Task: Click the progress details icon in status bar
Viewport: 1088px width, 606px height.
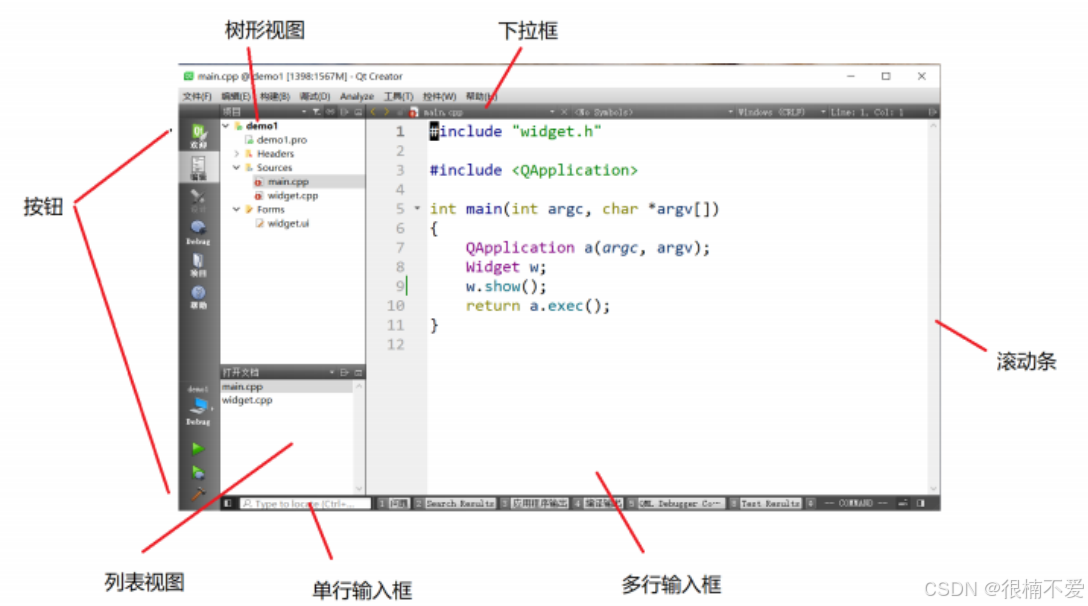Action: (903, 503)
